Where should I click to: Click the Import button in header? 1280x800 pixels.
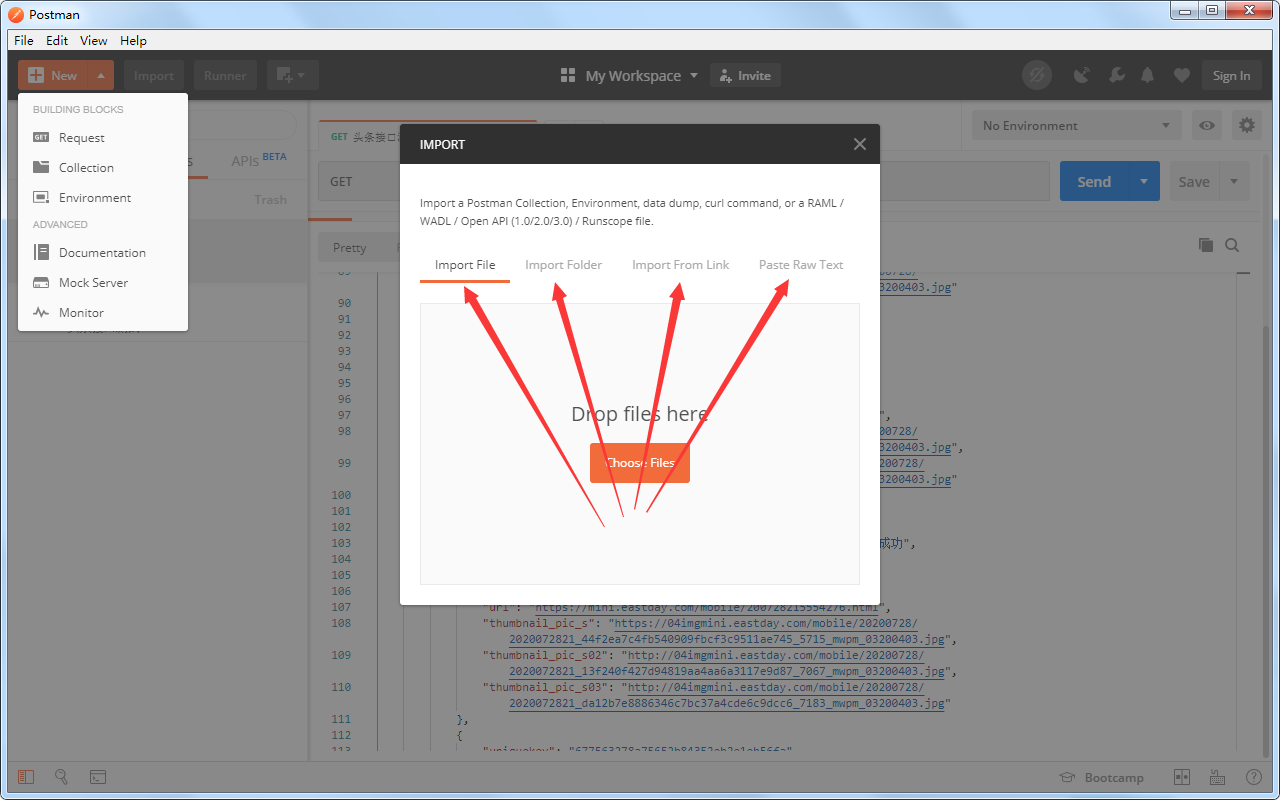point(154,75)
